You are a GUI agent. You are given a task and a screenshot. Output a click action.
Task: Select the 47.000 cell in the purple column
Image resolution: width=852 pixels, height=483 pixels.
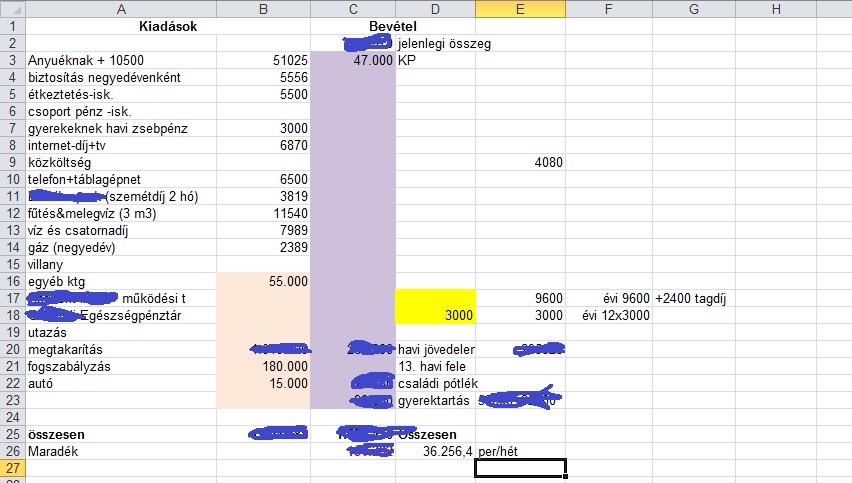(x=353, y=60)
